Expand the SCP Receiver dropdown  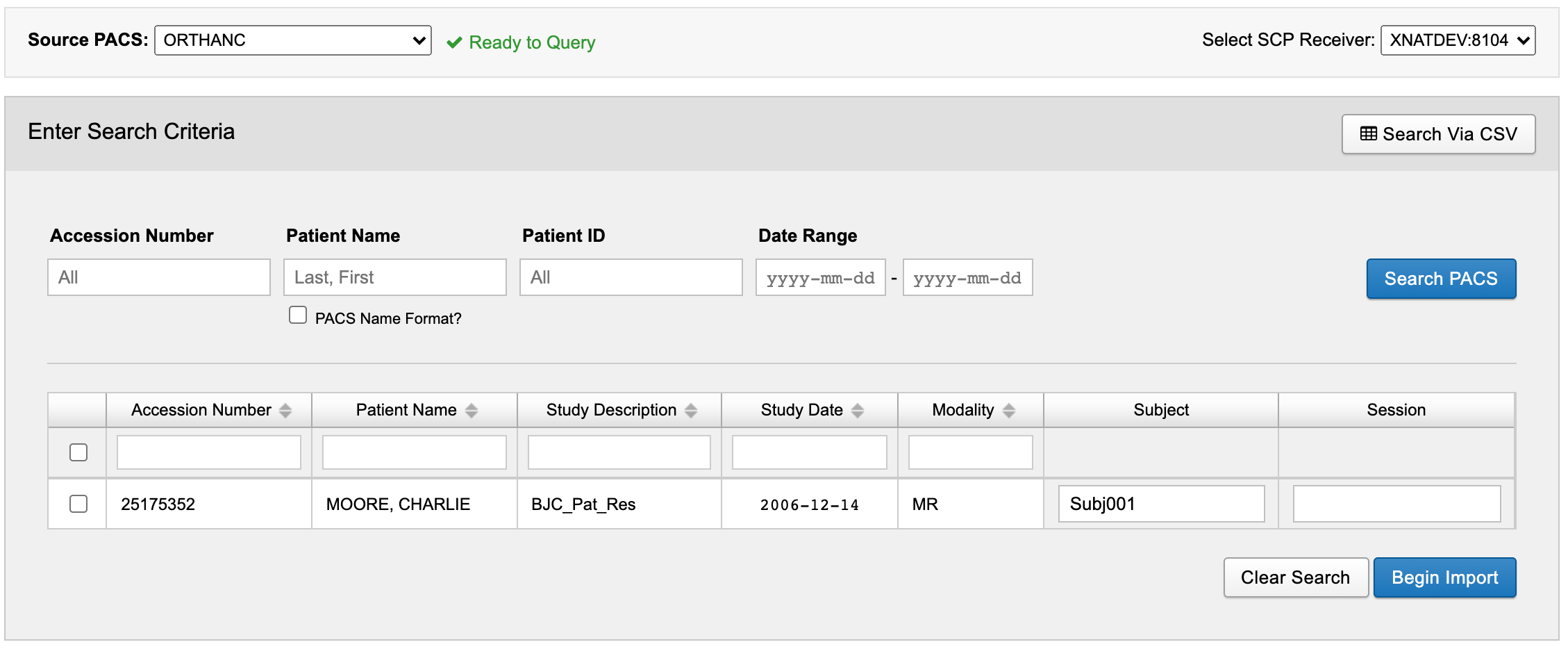[1458, 40]
